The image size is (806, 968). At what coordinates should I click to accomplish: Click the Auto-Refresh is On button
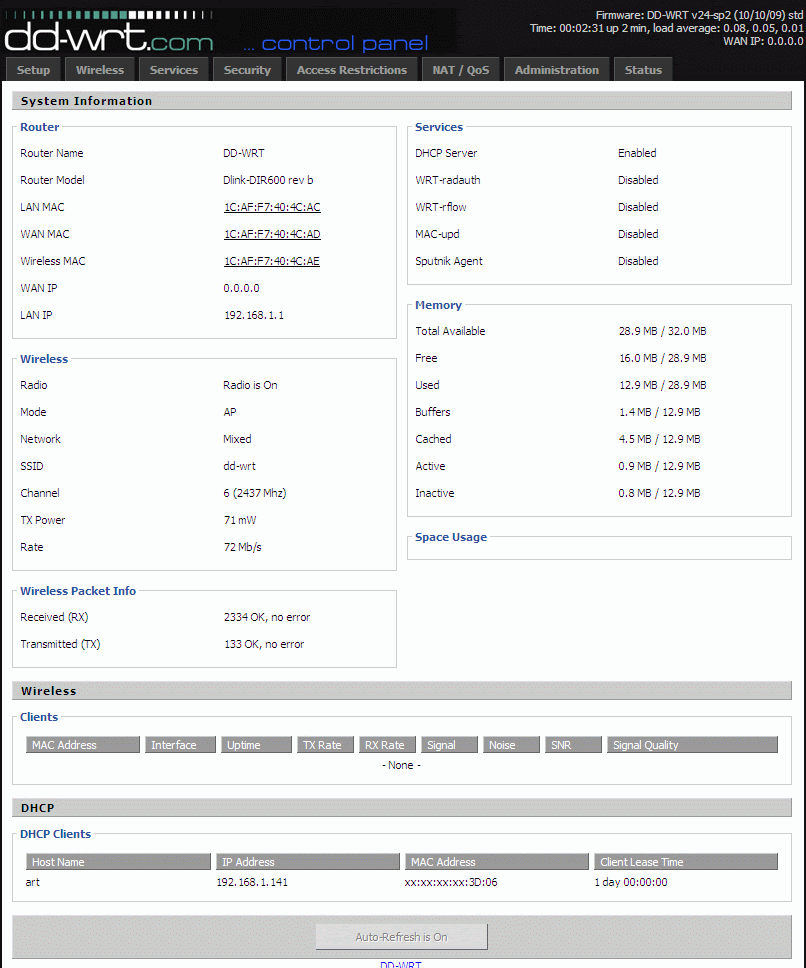tap(401, 937)
